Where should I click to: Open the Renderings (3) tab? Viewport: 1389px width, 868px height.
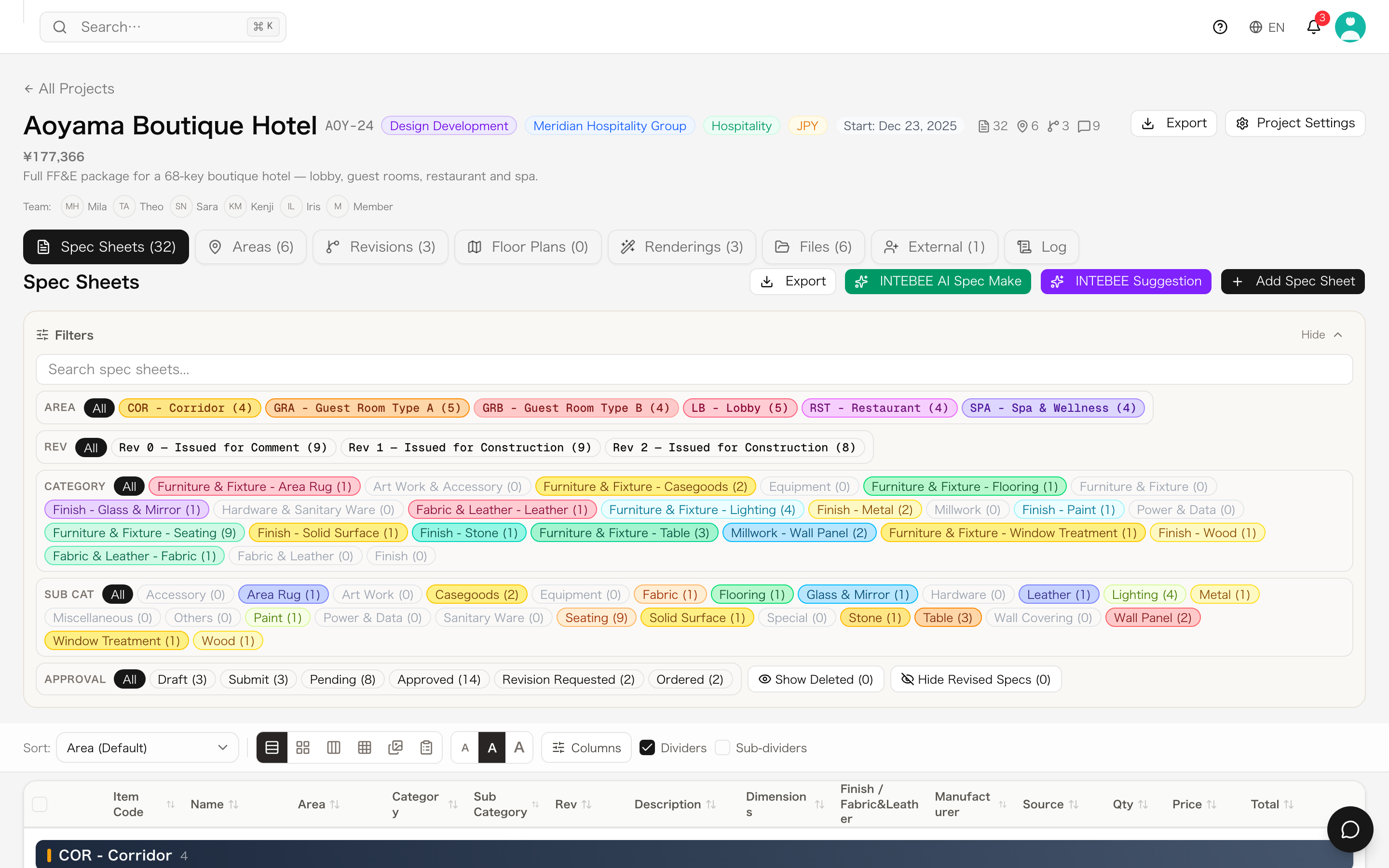[682, 247]
